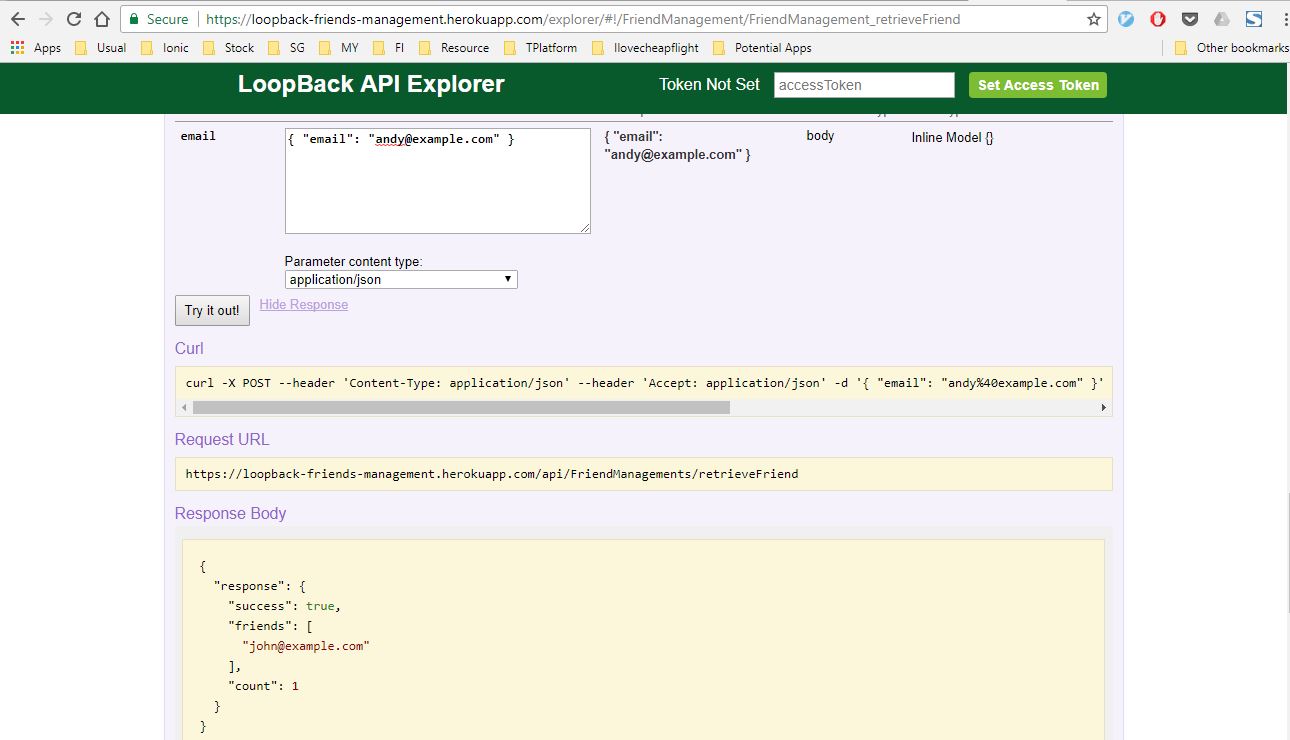Click inside the email body textarea
1290x740 pixels.
[x=437, y=181]
